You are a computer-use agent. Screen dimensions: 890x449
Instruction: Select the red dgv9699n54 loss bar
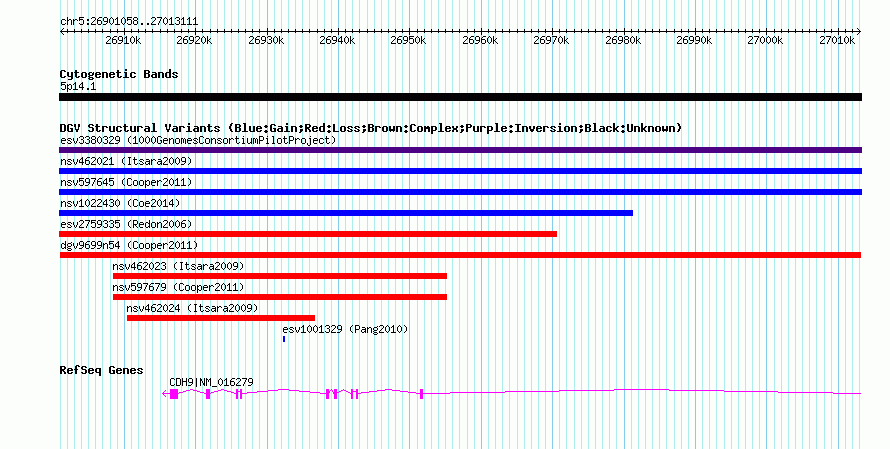(x=460, y=255)
